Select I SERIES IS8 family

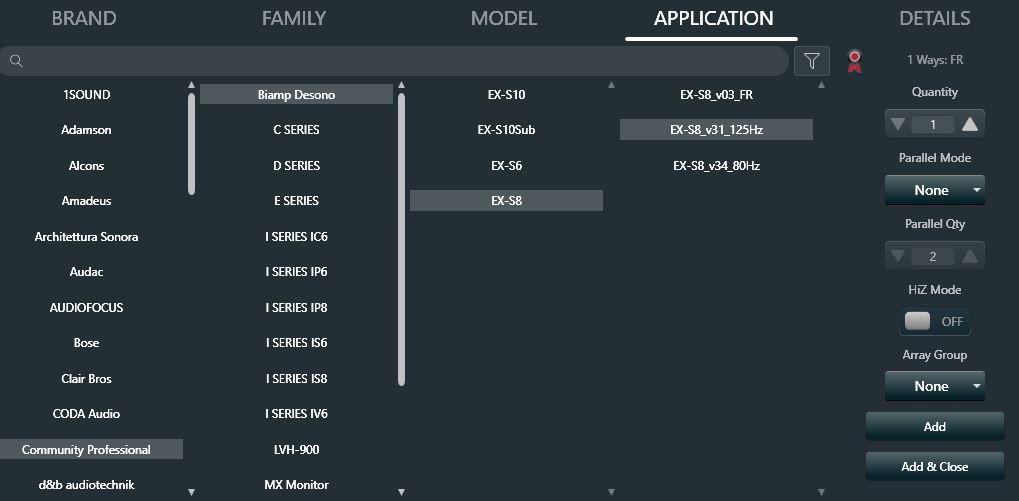[296, 378]
